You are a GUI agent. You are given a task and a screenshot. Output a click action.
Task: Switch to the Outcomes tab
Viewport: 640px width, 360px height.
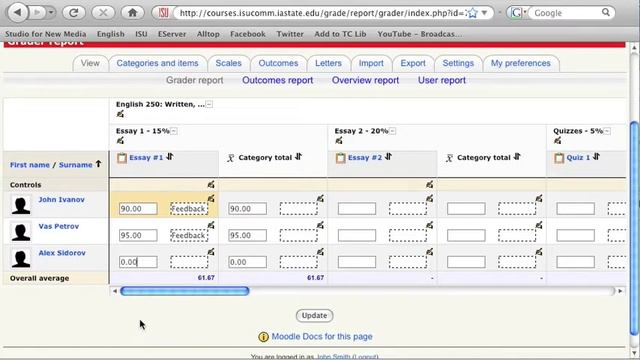tap(278, 63)
